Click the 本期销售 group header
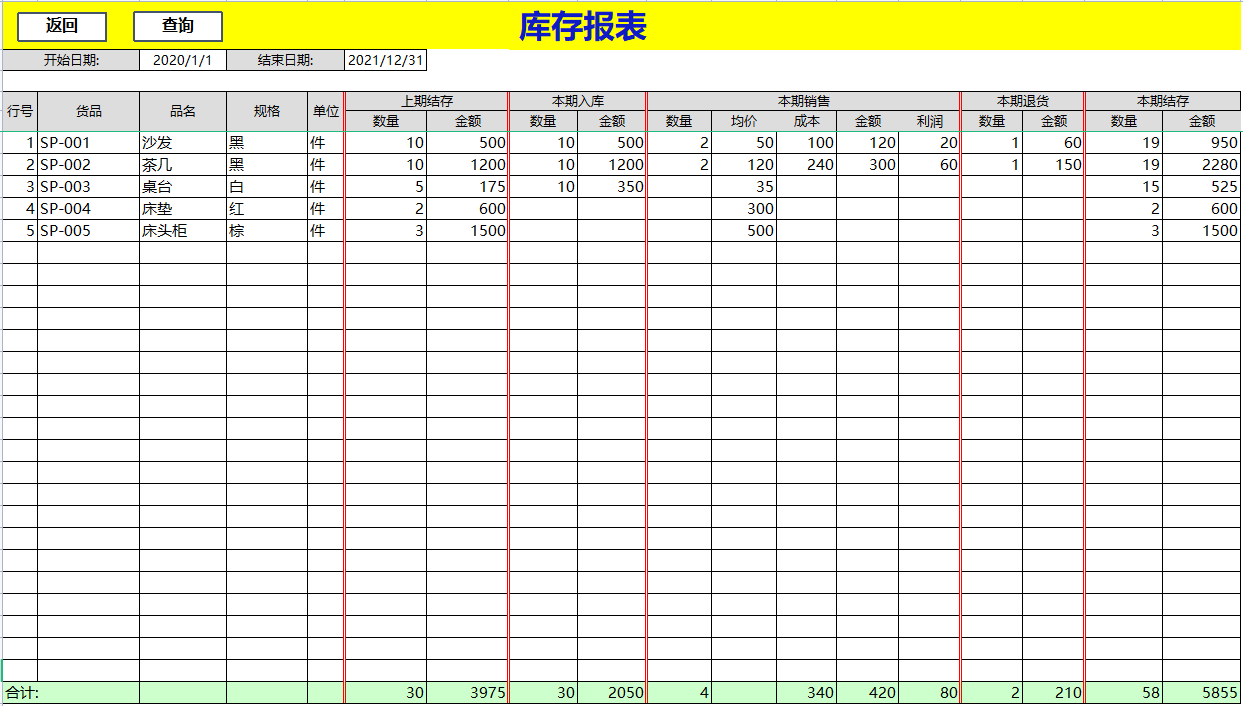The width and height of the screenshot is (1243, 706). click(x=804, y=101)
